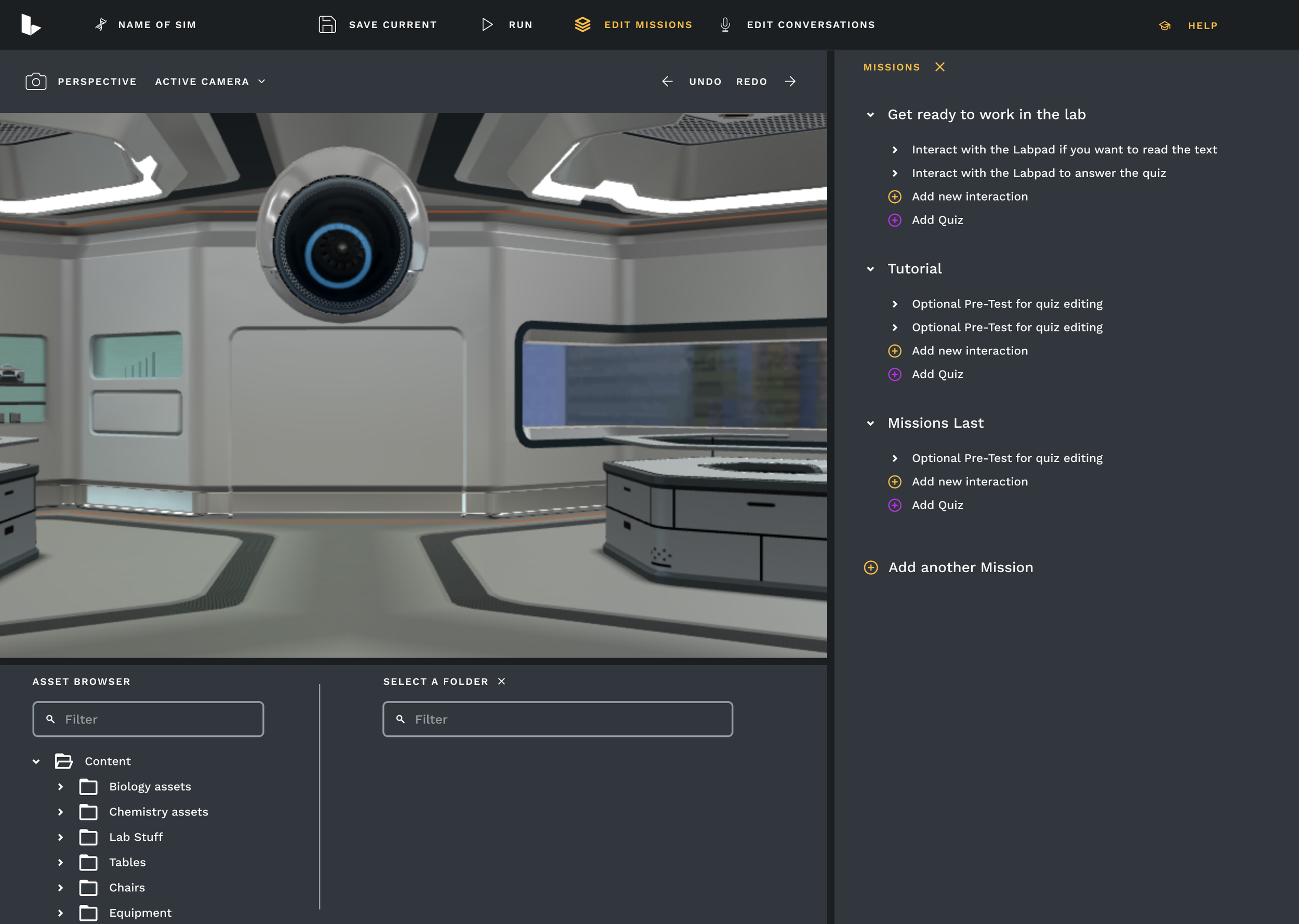Screen dimensions: 1299x924
Task: Click the Asset Browser Filter field
Action: [149, 719]
